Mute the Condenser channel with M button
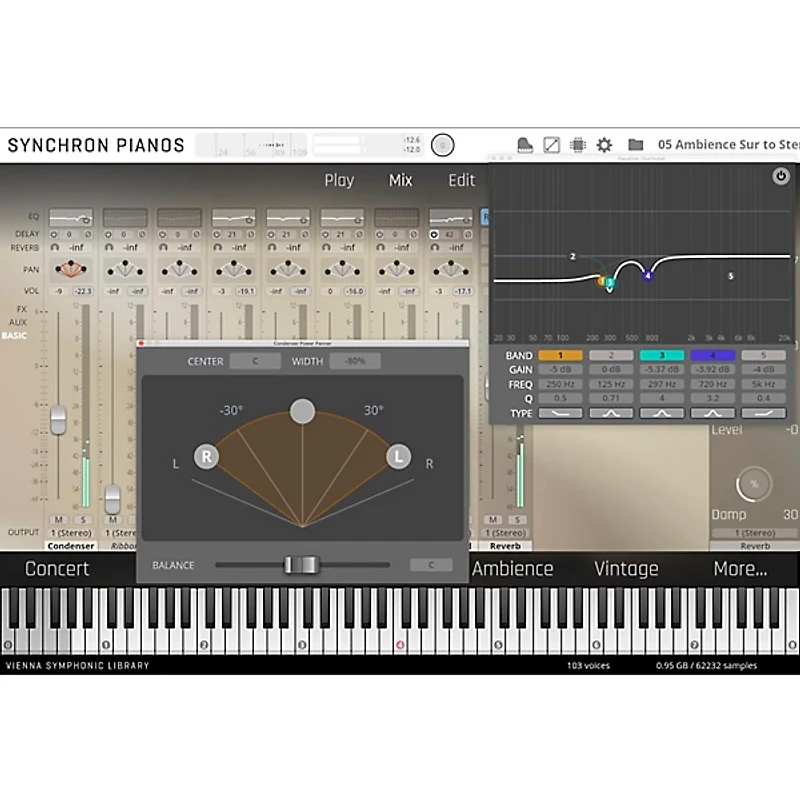800x800 pixels. tap(58, 520)
